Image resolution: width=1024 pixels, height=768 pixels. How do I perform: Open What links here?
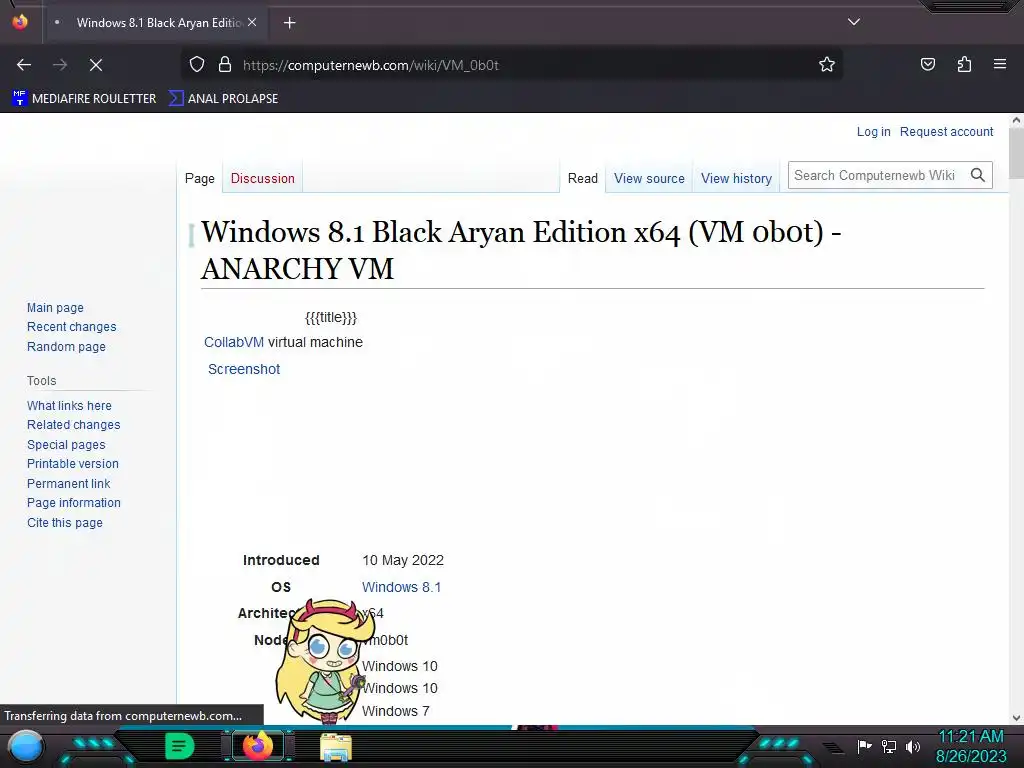coord(69,406)
